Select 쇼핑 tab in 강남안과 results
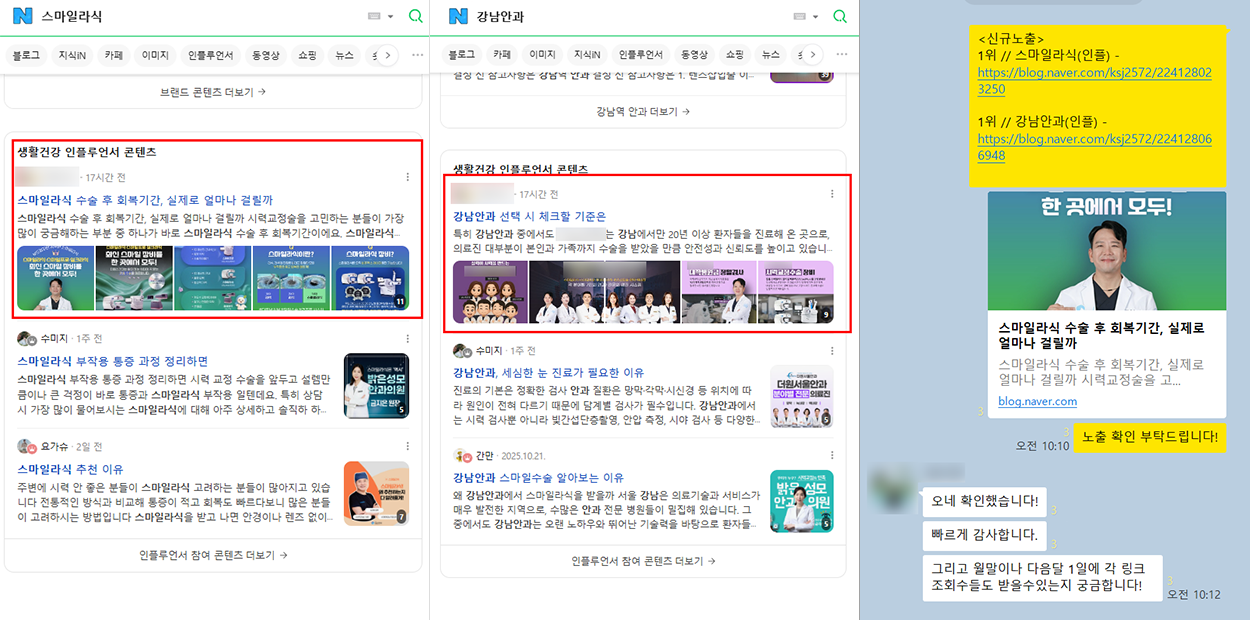The width and height of the screenshot is (1250, 620). (x=735, y=55)
